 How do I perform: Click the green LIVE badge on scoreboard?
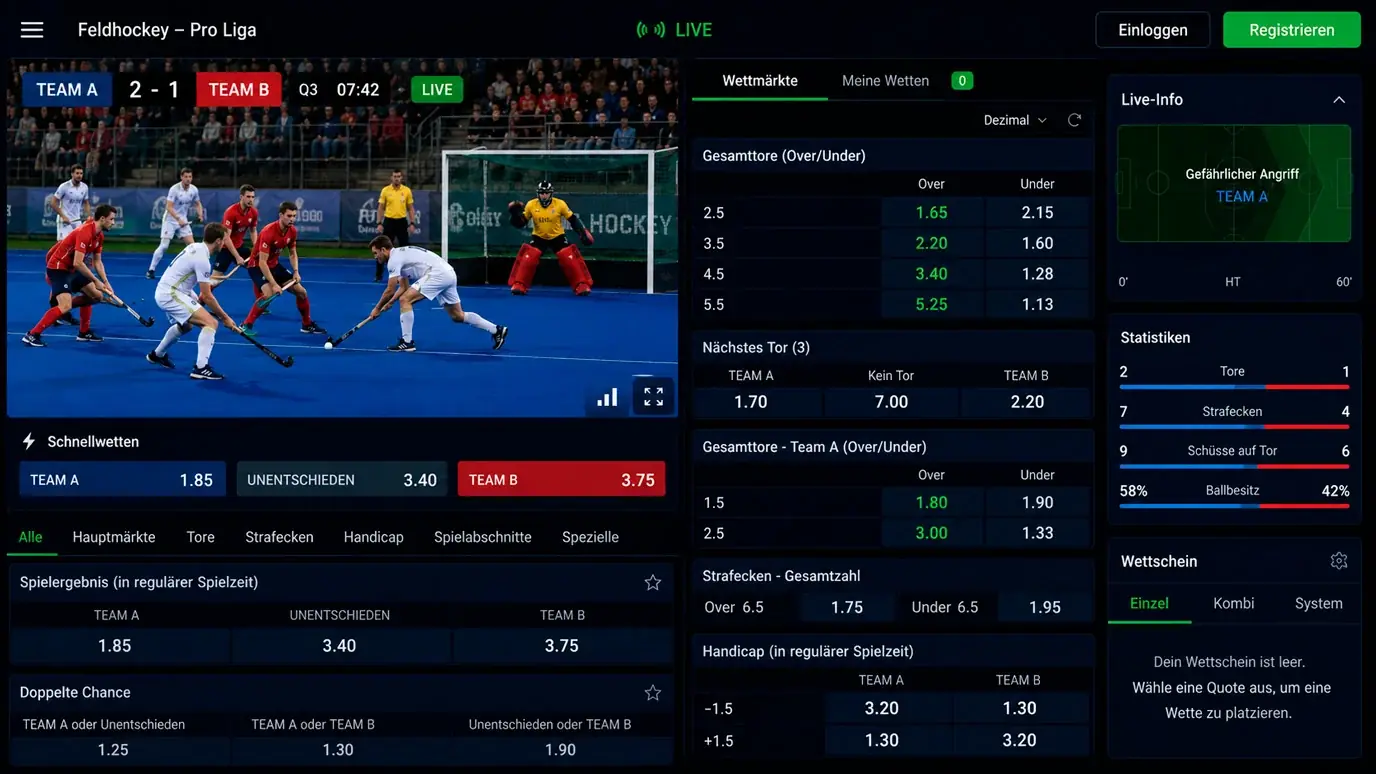(x=437, y=90)
